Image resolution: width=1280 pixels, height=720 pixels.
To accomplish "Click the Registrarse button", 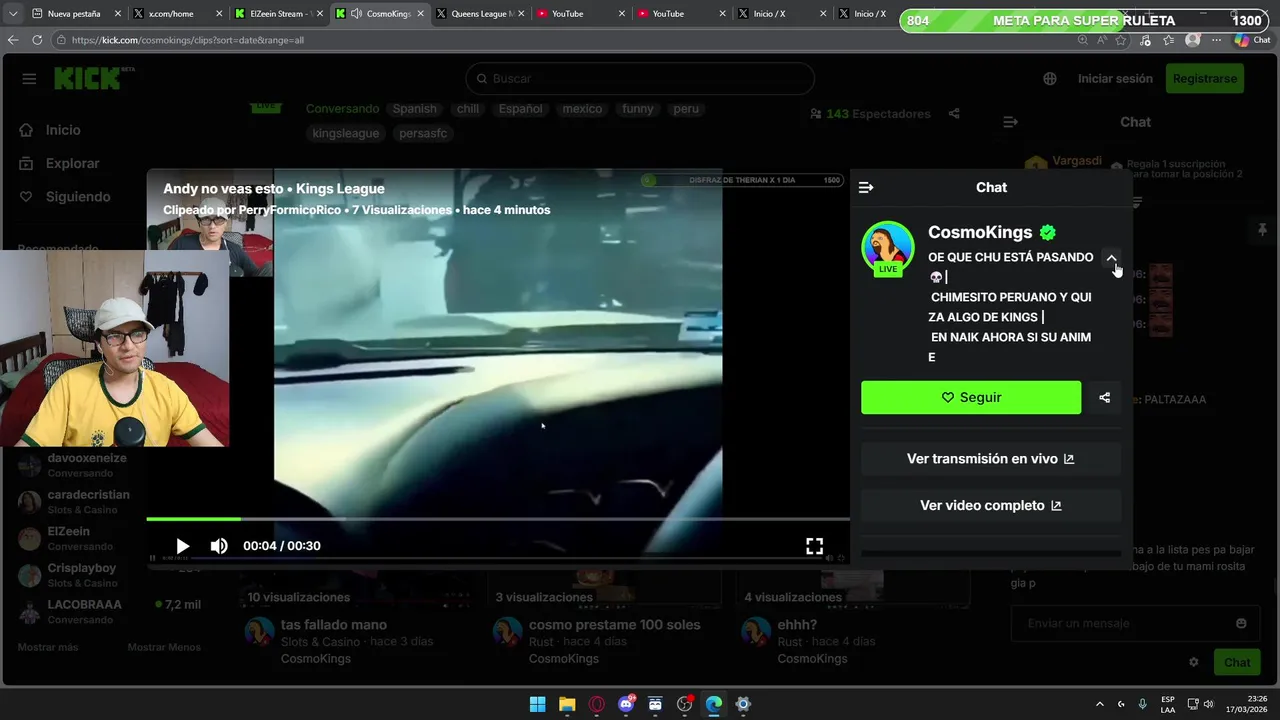I will click(x=1204, y=78).
